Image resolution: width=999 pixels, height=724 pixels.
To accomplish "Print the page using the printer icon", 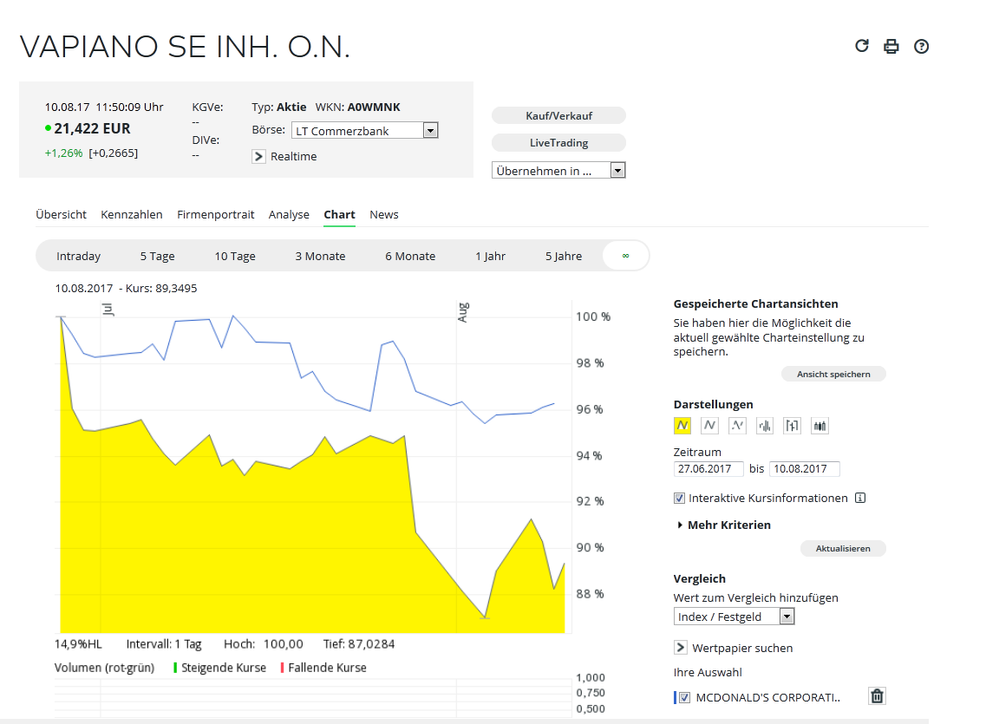I will click(x=891, y=46).
